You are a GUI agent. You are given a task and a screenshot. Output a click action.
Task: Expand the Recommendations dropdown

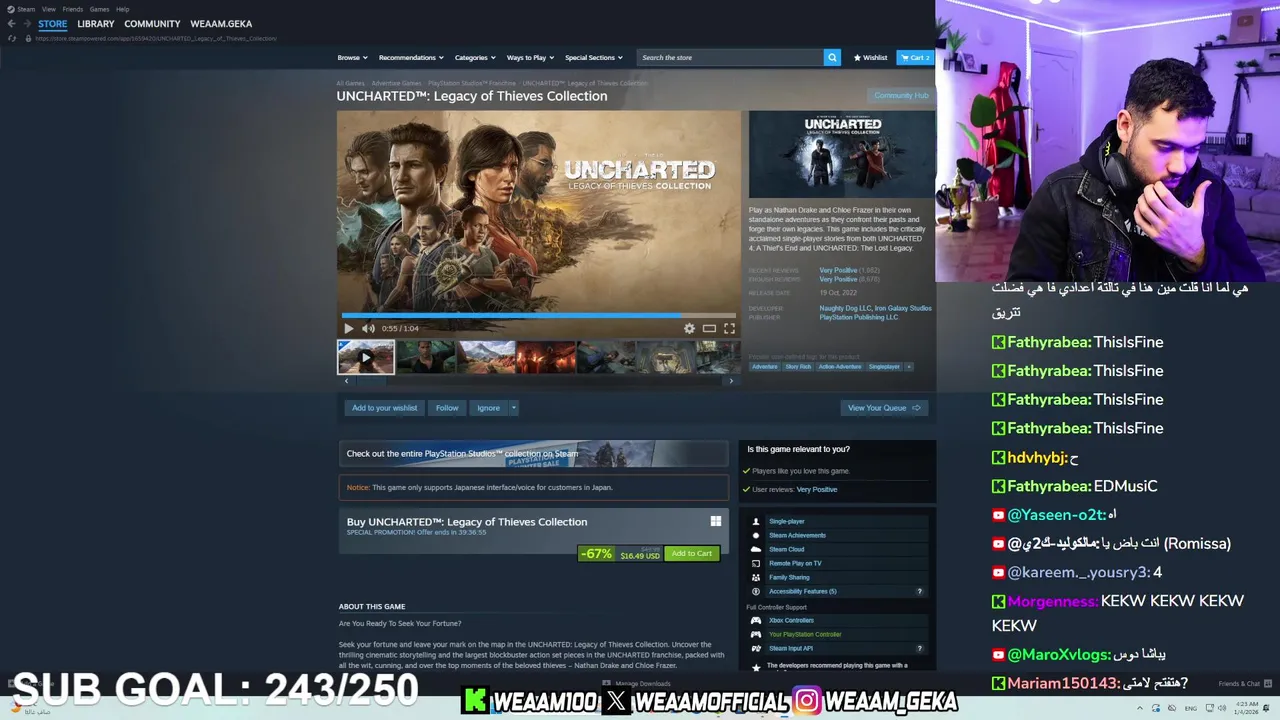point(410,57)
